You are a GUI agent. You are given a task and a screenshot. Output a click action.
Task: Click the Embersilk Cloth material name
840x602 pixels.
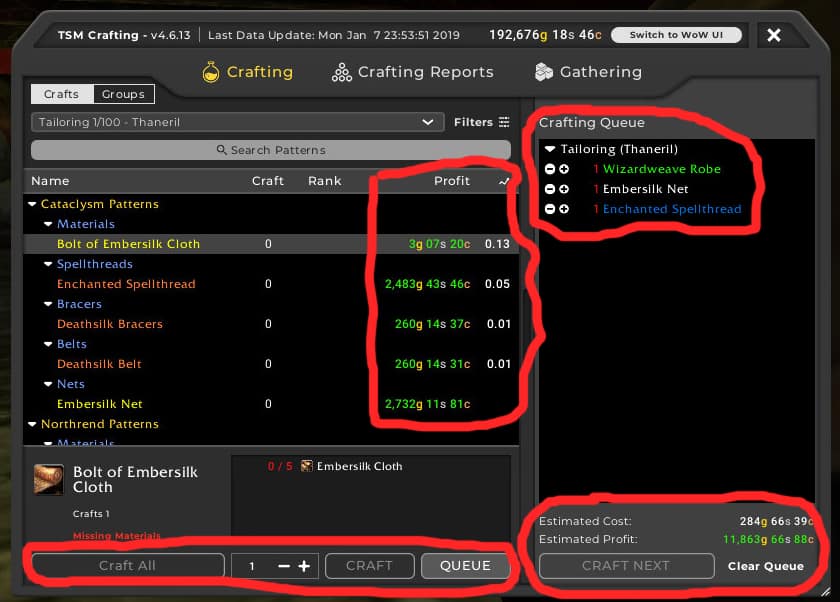(x=359, y=466)
